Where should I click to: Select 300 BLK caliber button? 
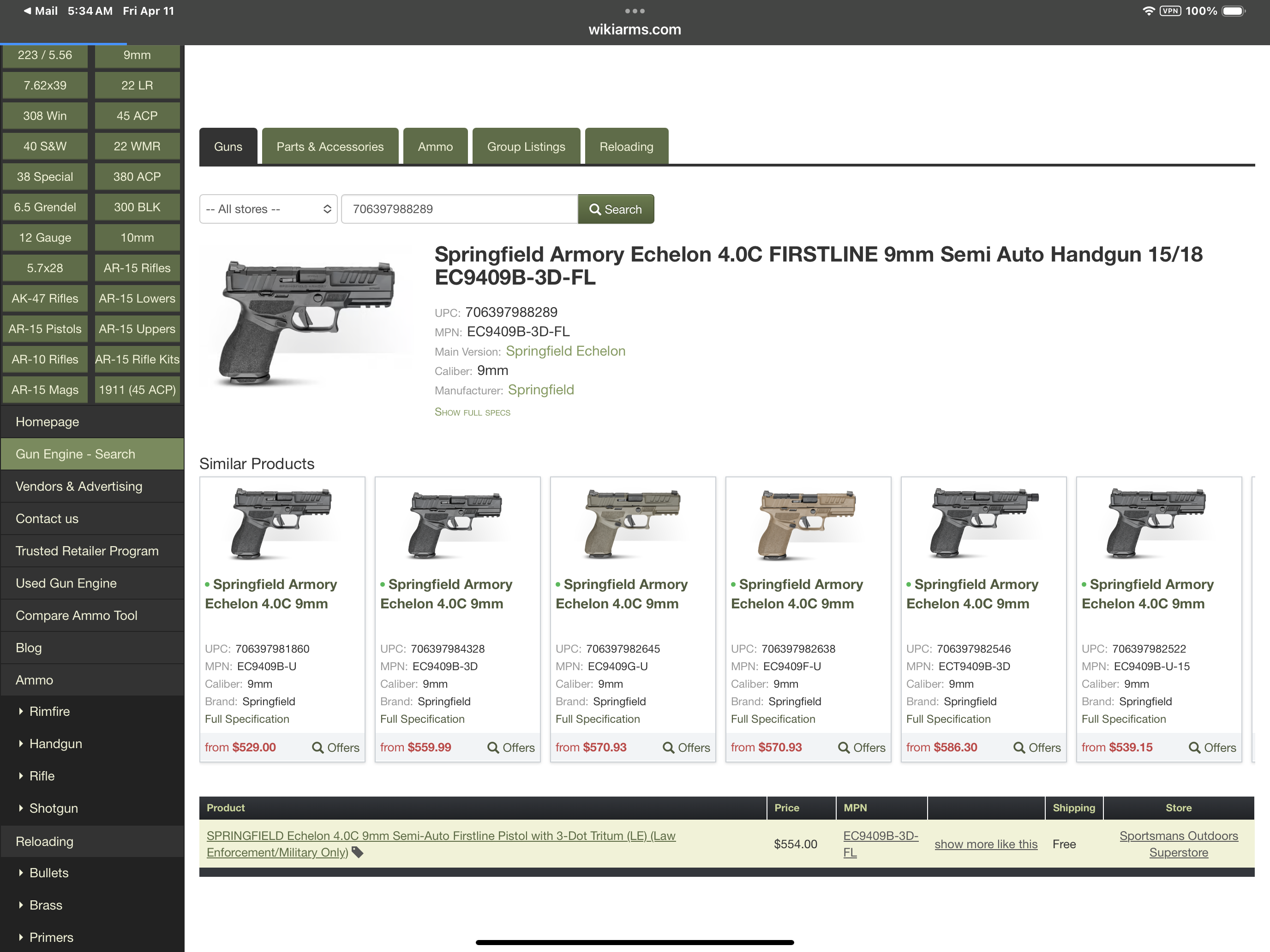[137, 207]
